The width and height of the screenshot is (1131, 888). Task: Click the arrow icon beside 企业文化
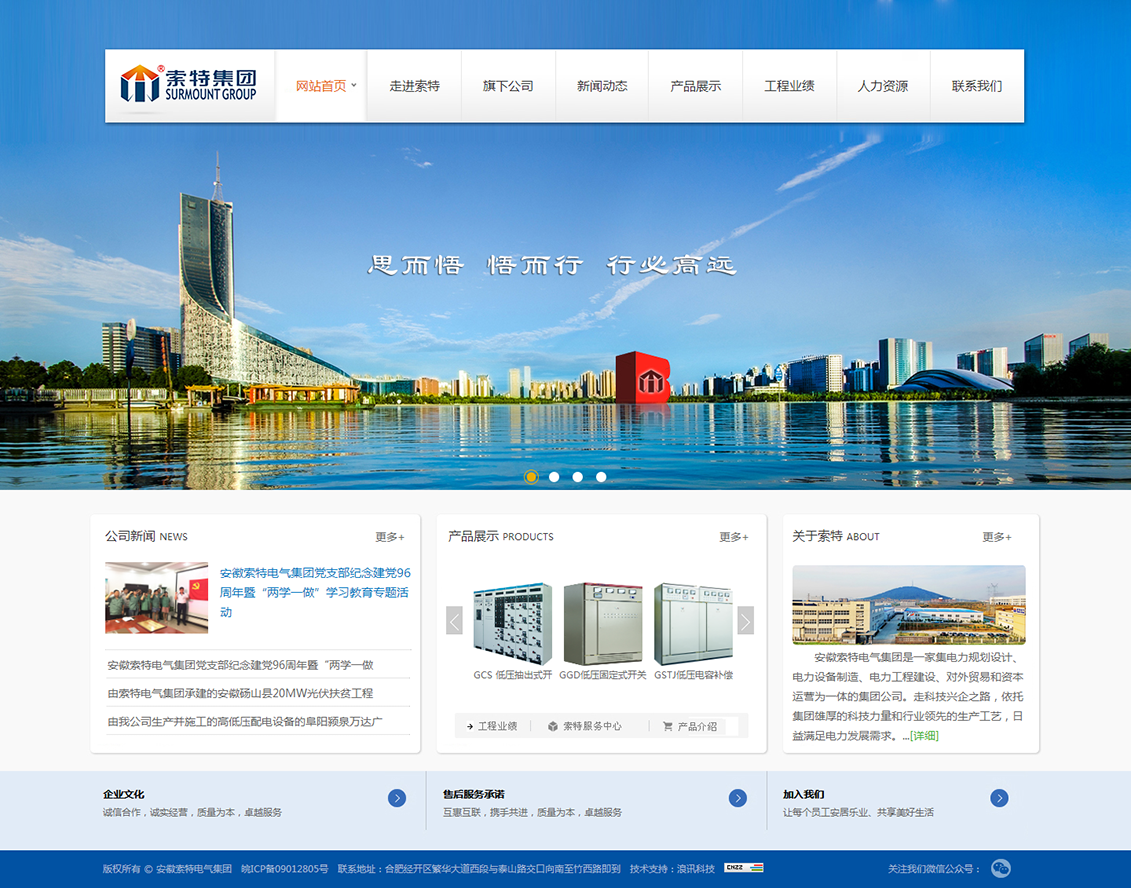pos(397,798)
